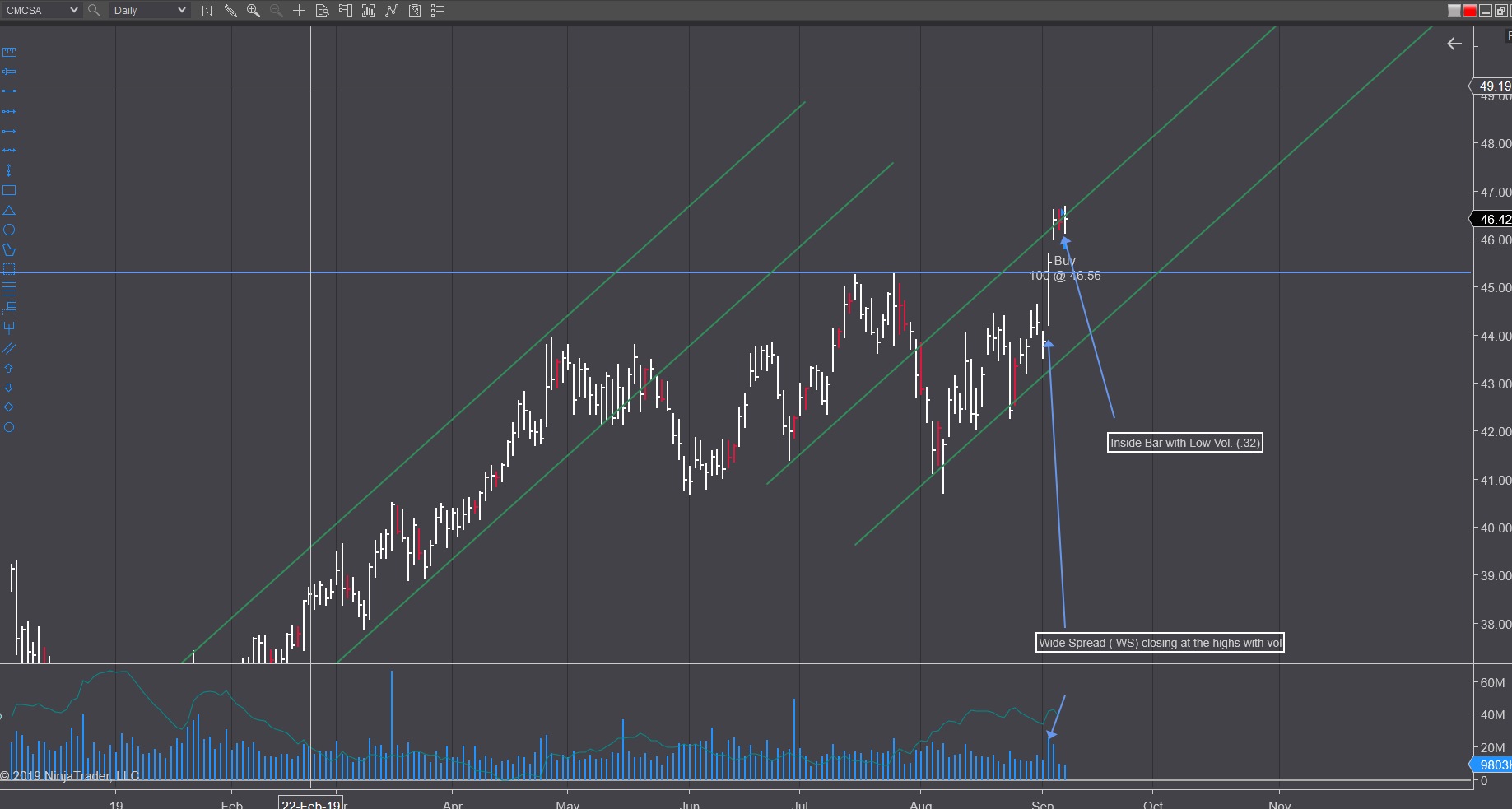
Task: Click the gray instrument link square
Action: [x=1454, y=11]
